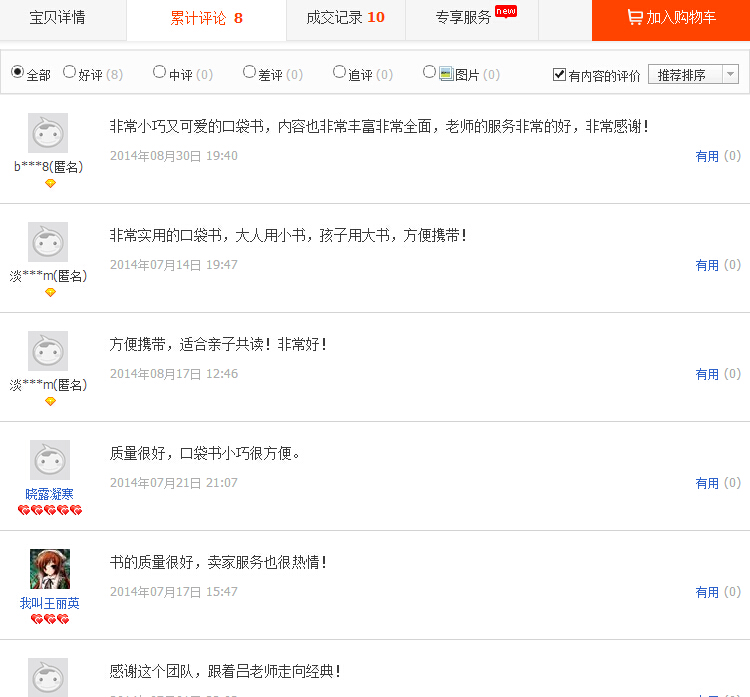Click the red new badge on 专享服务
Image resolution: width=750 pixels, height=697 pixels.
[506, 11]
